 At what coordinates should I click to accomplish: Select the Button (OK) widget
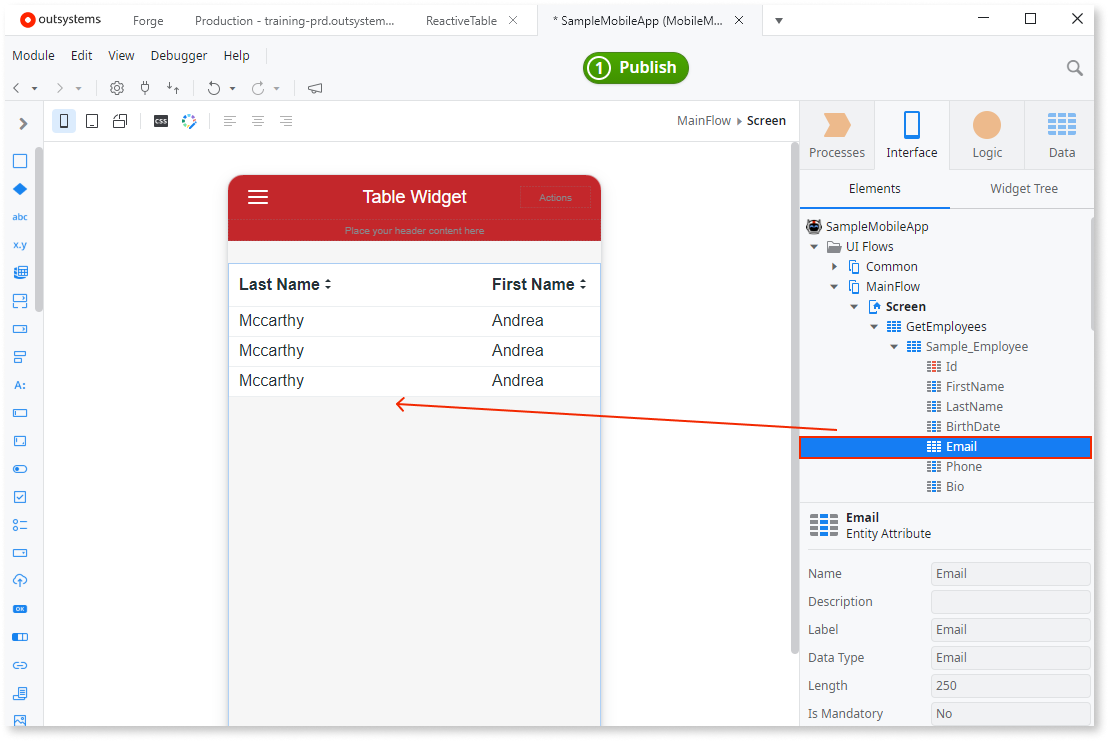click(20, 609)
